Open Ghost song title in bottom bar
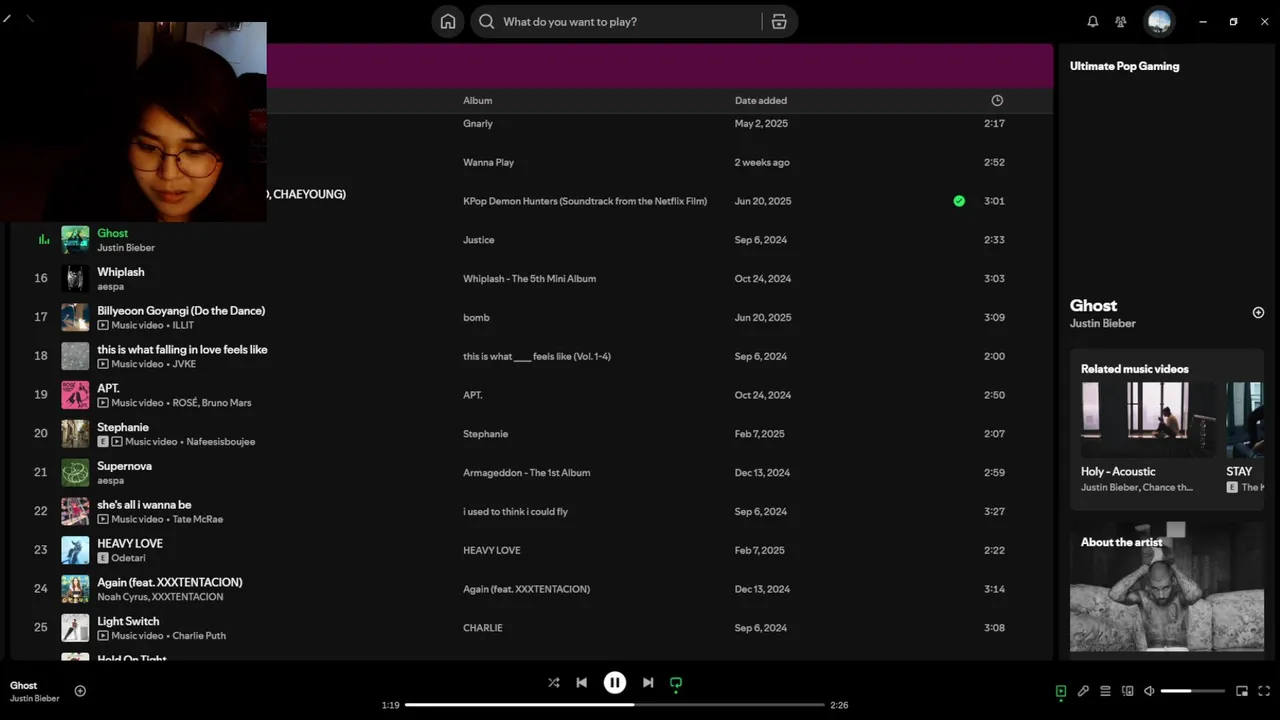 coord(23,685)
